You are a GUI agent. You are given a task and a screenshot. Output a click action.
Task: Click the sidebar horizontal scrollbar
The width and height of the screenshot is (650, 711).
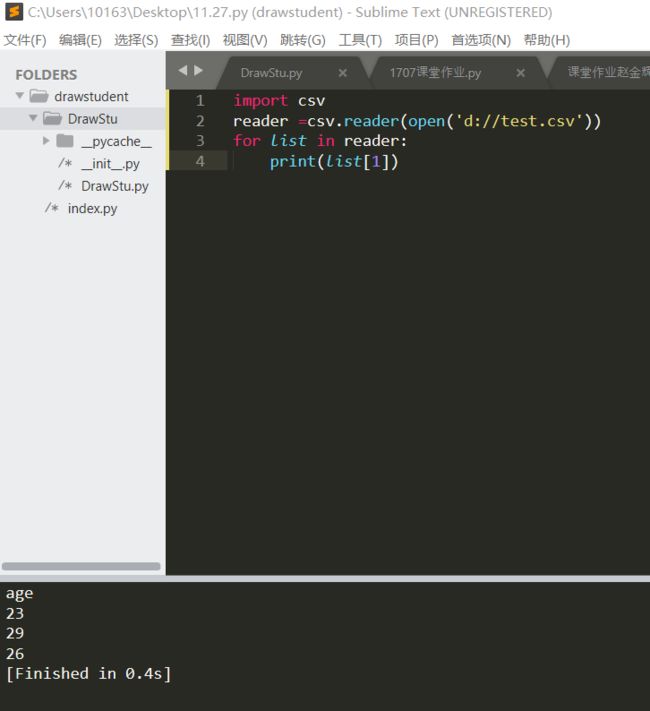81,566
